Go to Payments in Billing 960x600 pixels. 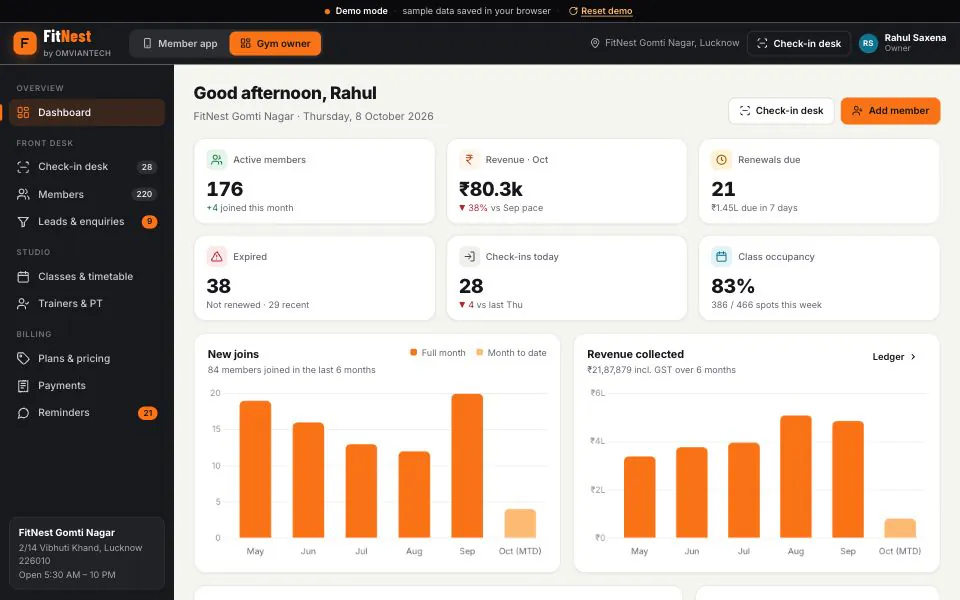tap(87, 386)
